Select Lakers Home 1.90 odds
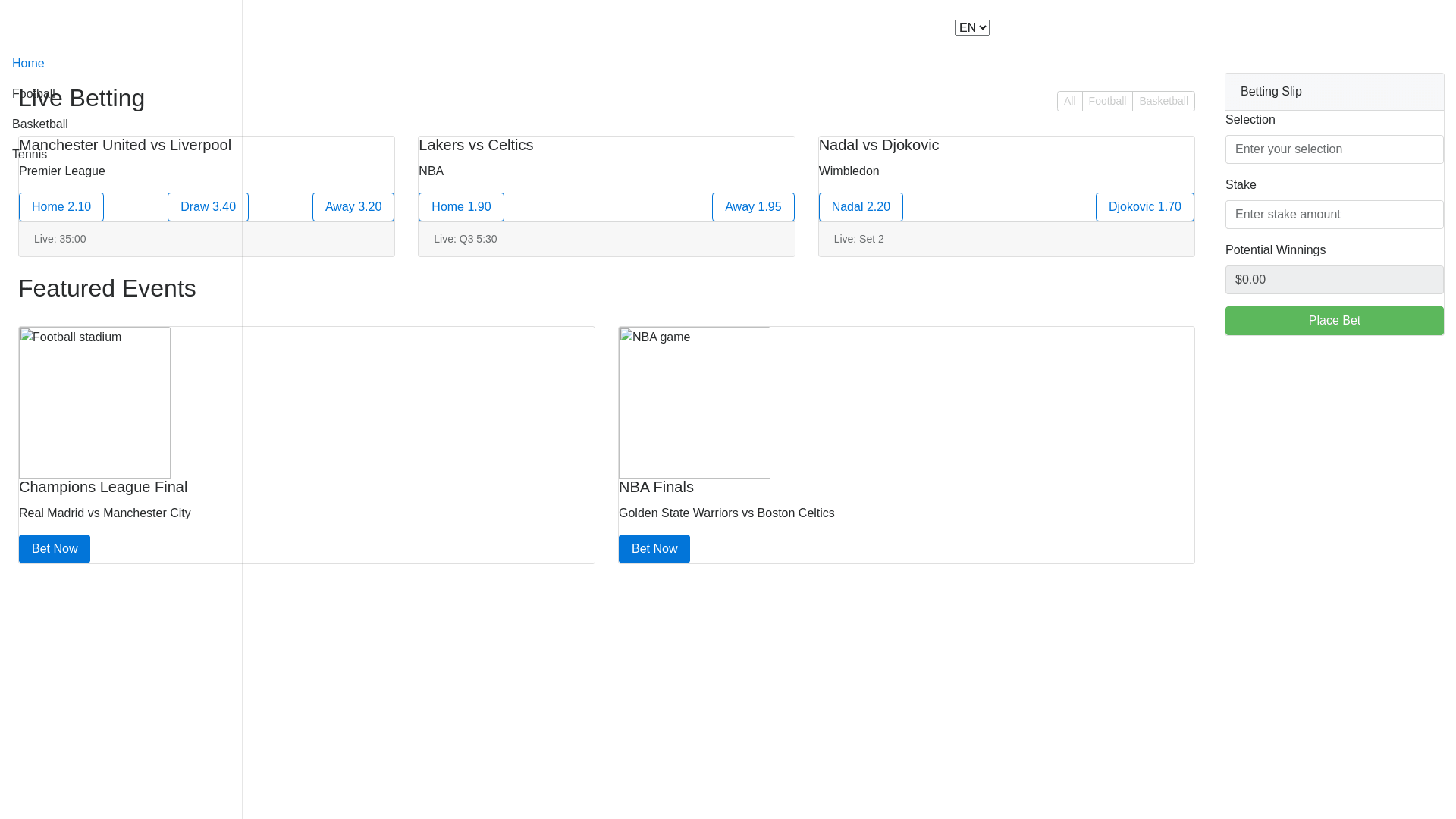 tap(461, 207)
